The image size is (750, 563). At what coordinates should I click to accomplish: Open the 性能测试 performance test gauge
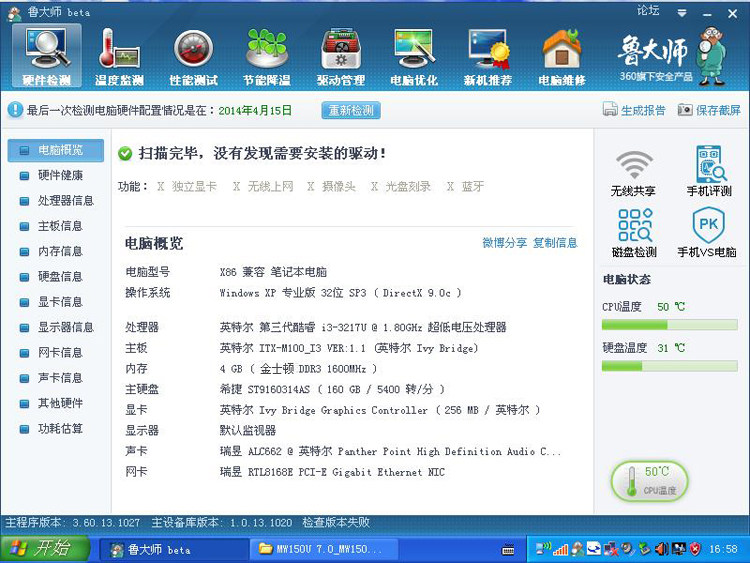click(193, 56)
